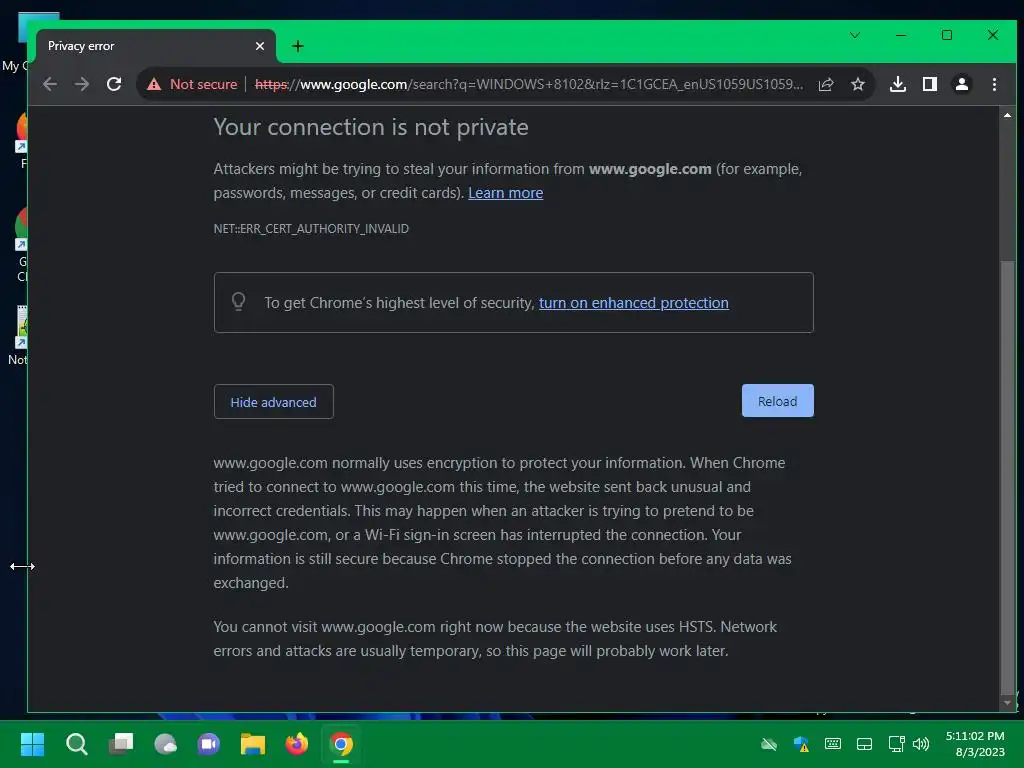Open Chrome downloads icon
The height and width of the screenshot is (768, 1024).
898,84
